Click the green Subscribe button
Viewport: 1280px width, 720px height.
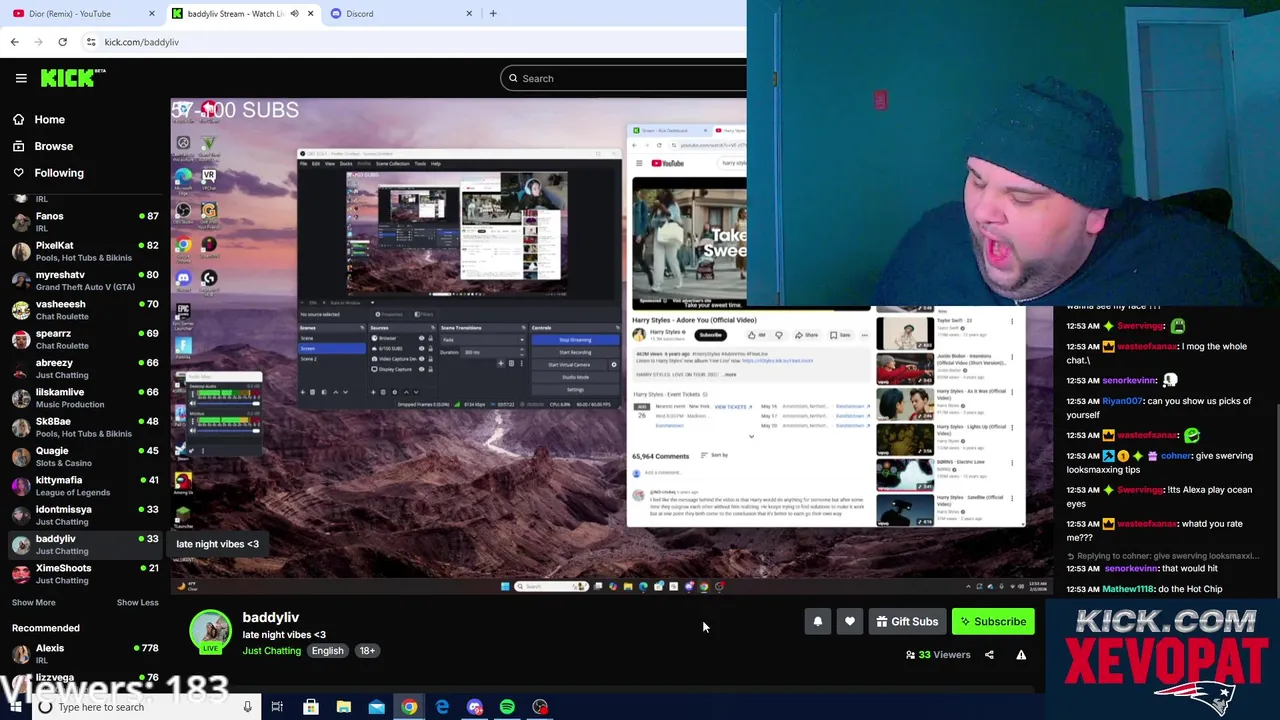coord(993,622)
